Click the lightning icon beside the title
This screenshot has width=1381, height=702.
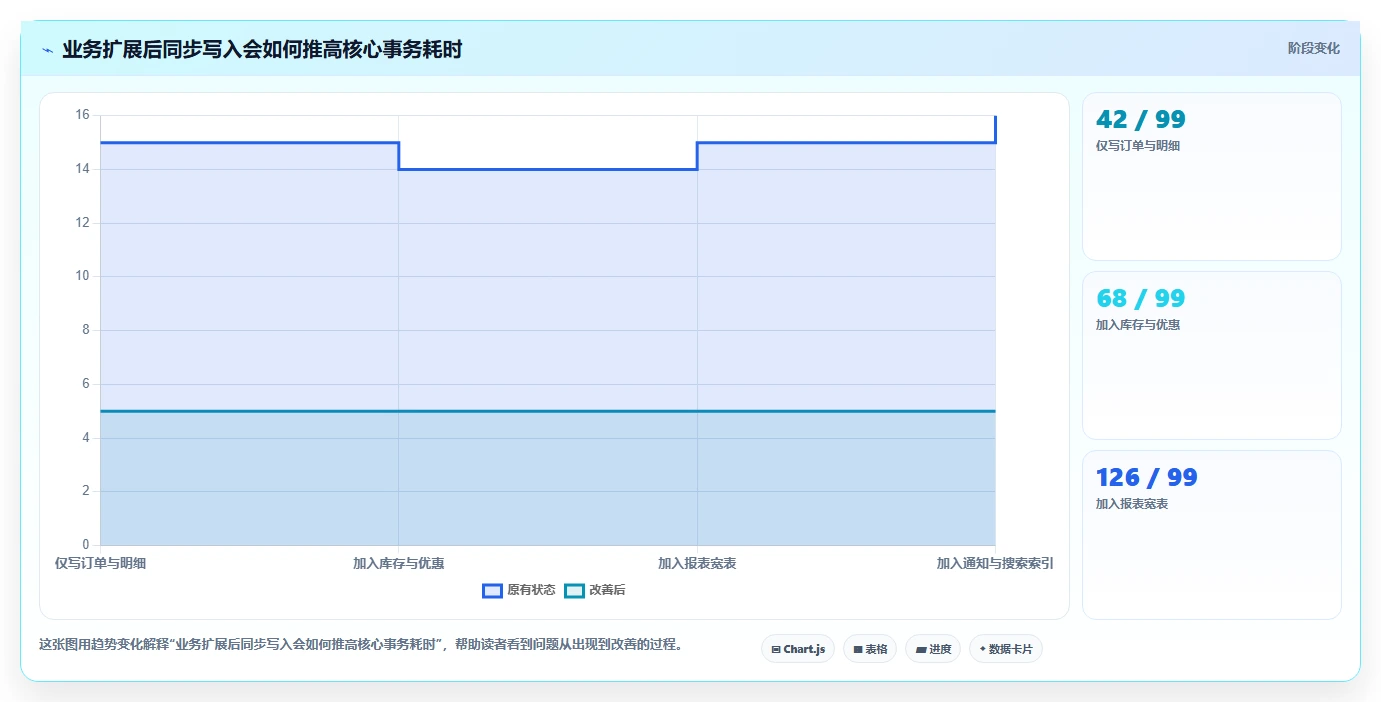click(47, 50)
